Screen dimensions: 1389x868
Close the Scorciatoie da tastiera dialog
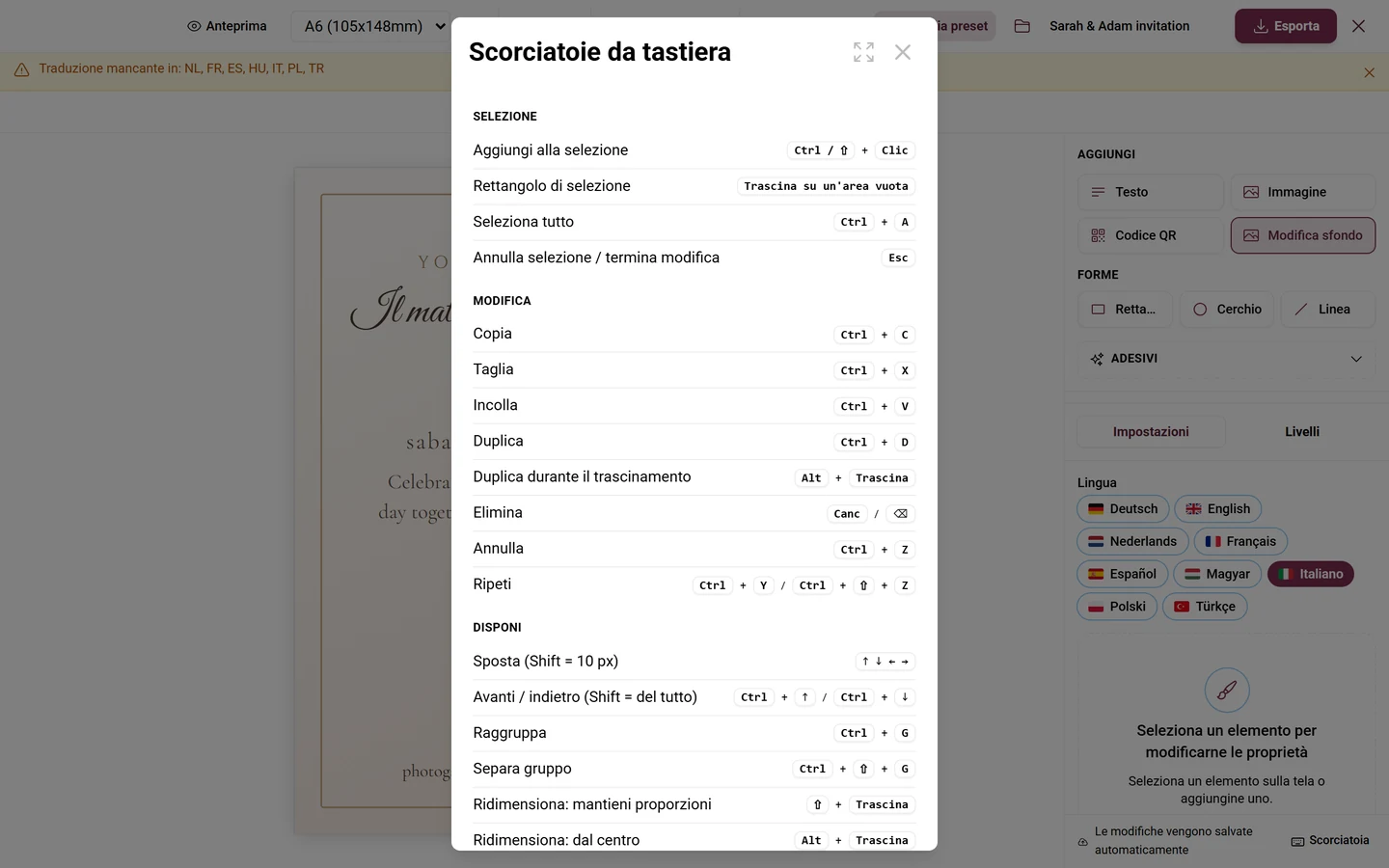(903, 52)
